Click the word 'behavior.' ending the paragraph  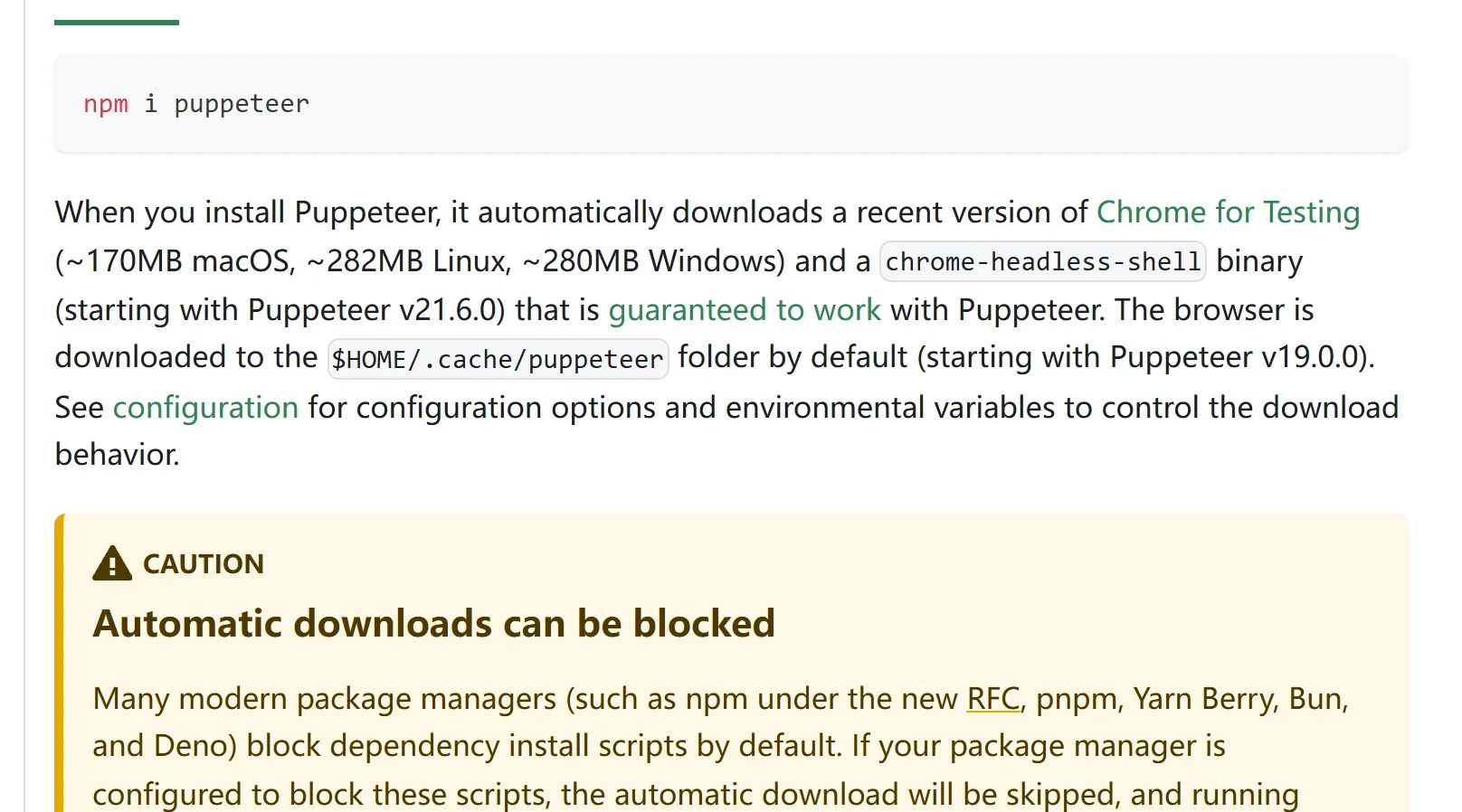click(118, 455)
